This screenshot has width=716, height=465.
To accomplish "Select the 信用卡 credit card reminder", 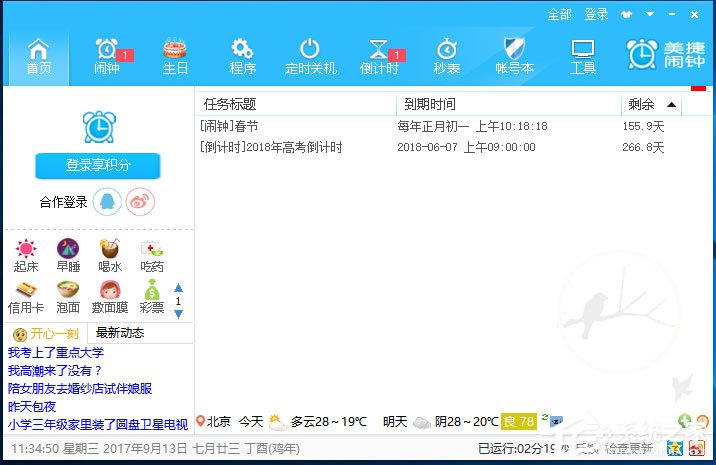I will click(x=26, y=297).
